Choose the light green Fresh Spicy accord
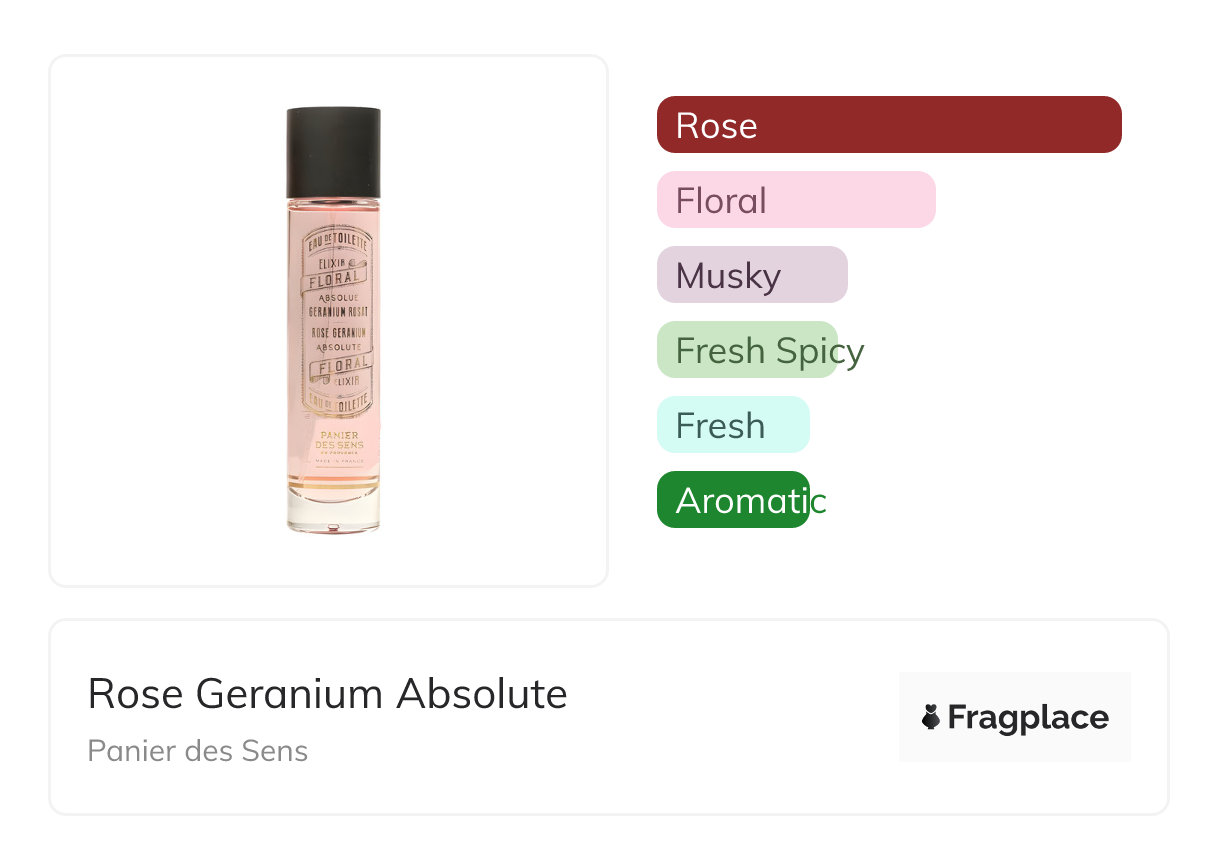The width and height of the screenshot is (1218, 864). click(747, 350)
